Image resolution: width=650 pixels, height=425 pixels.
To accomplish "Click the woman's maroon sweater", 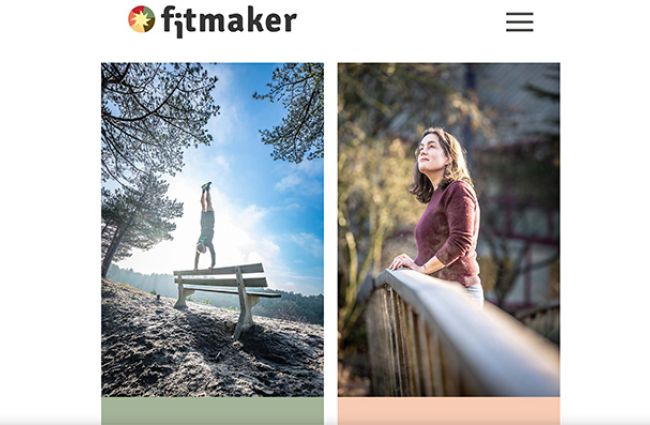I will coord(450,232).
